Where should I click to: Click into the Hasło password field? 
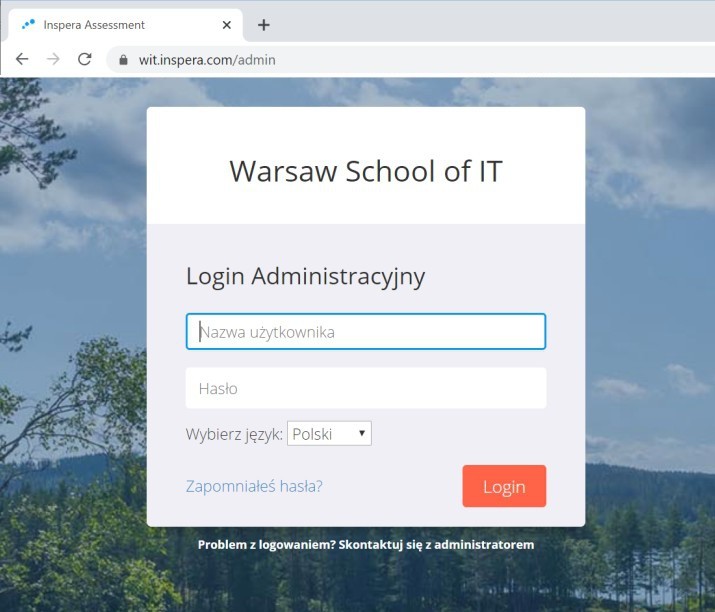coord(366,388)
